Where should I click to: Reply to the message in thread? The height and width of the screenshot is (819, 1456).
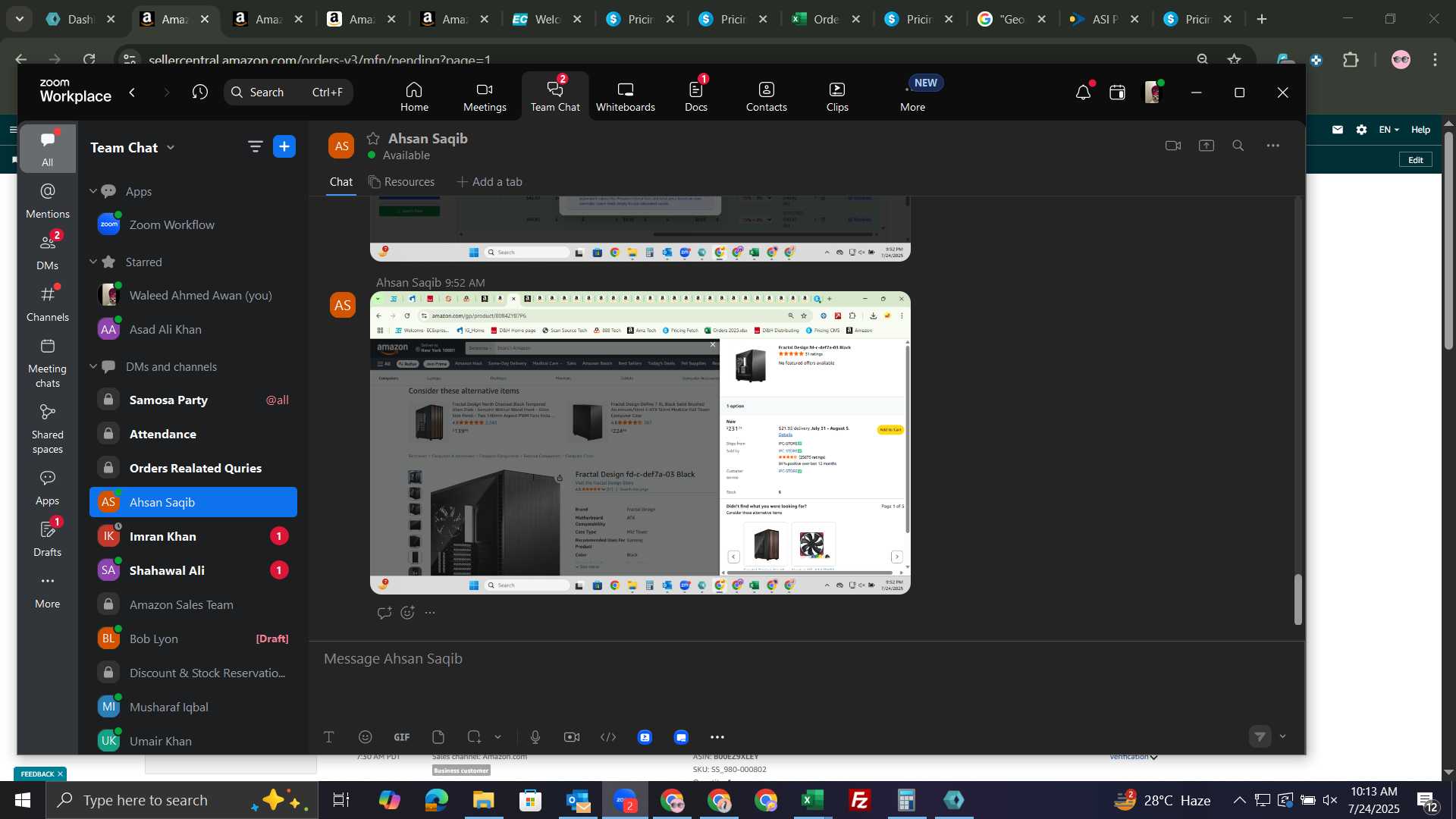click(384, 613)
